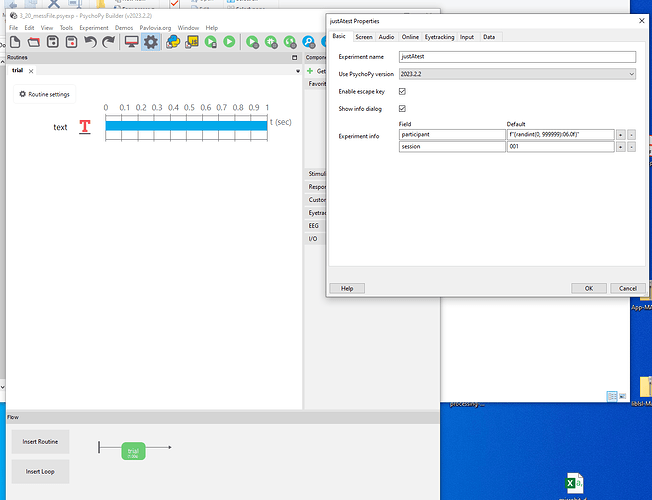This screenshot has height=500, width=652.
Task: Switch to Data settings tab
Action: click(x=489, y=37)
